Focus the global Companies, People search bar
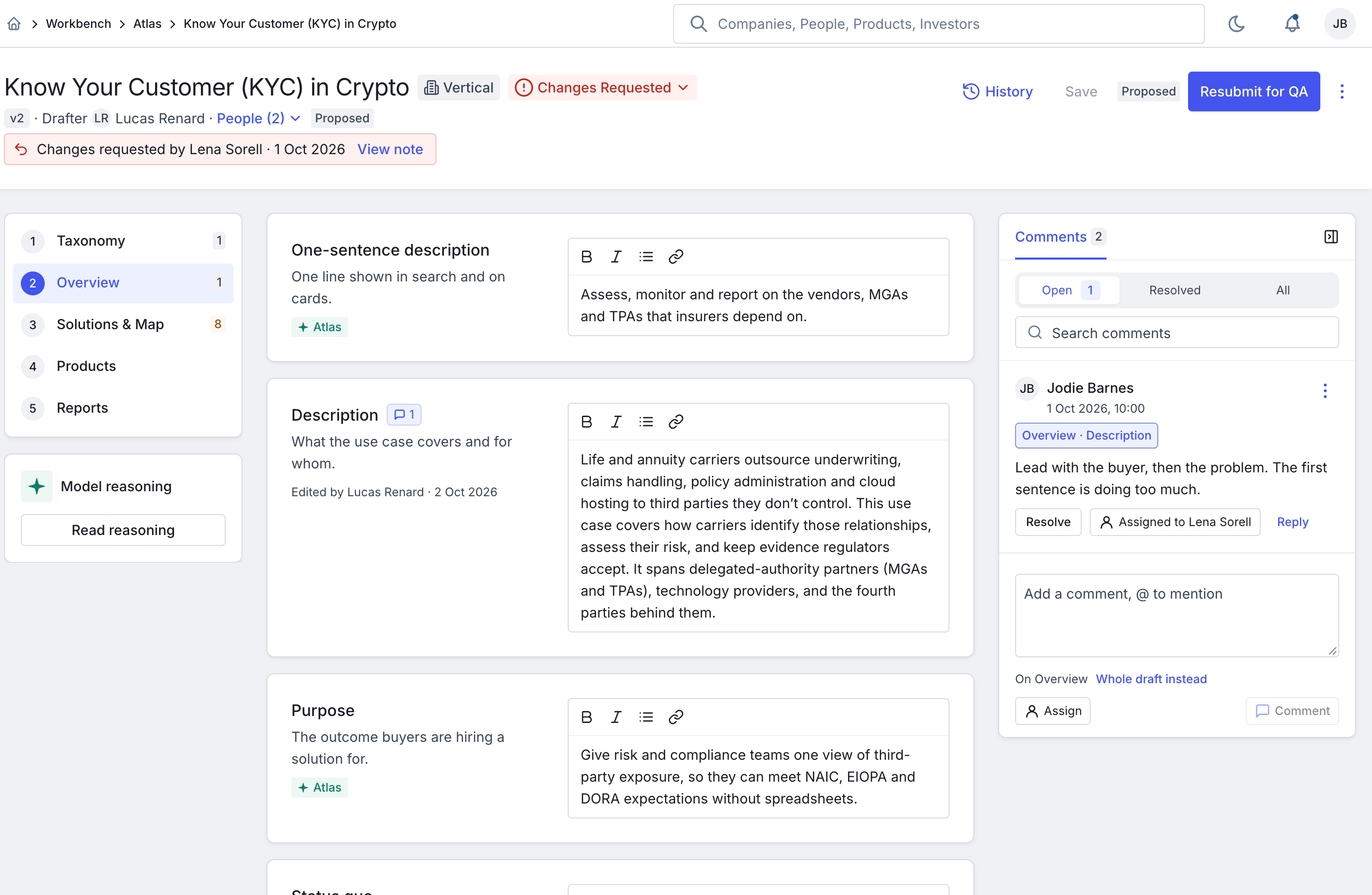Viewport: 1372px width, 895px height. coord(939,24)
